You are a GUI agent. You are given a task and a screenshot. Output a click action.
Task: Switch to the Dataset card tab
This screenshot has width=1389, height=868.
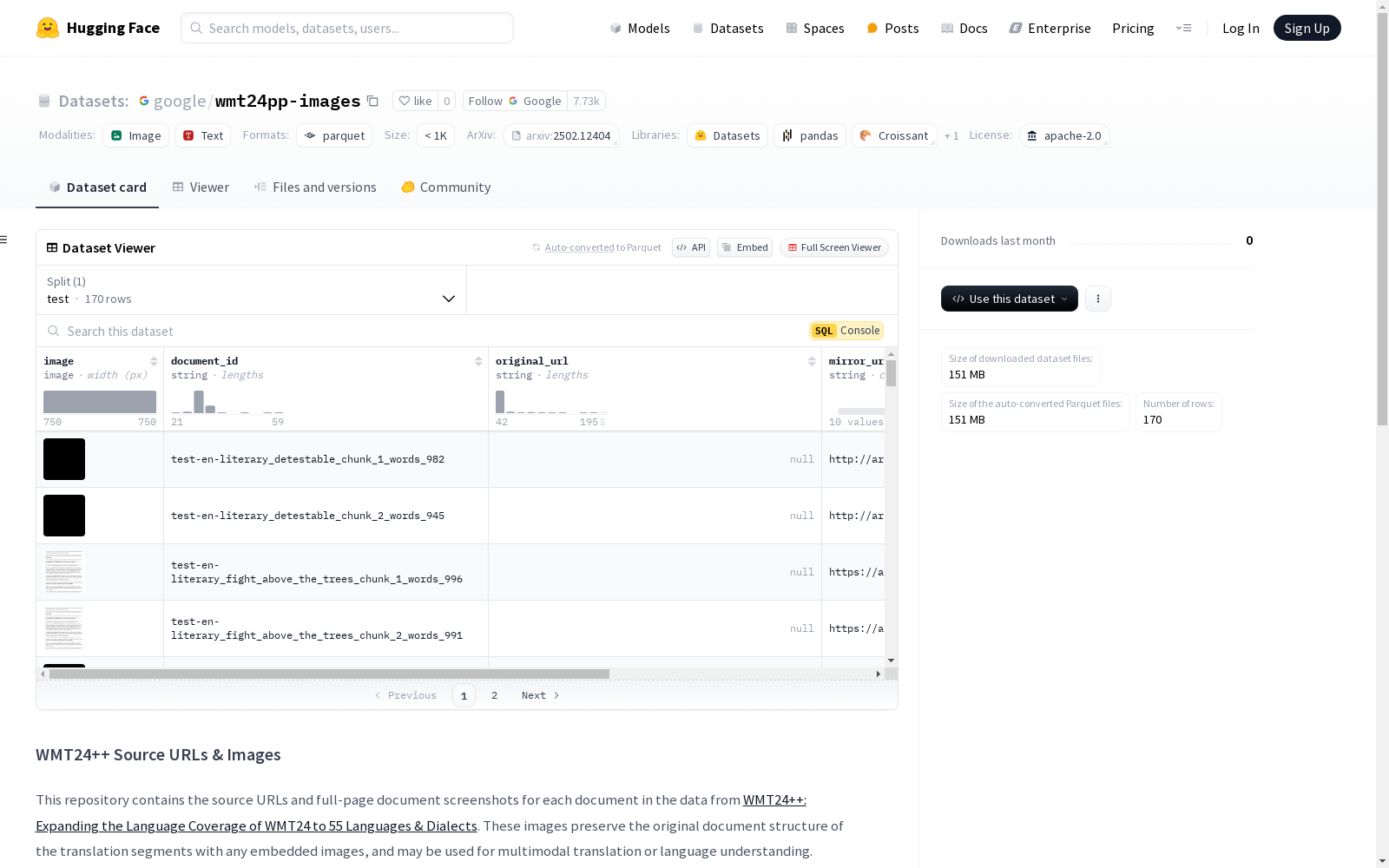click(97, 187)
